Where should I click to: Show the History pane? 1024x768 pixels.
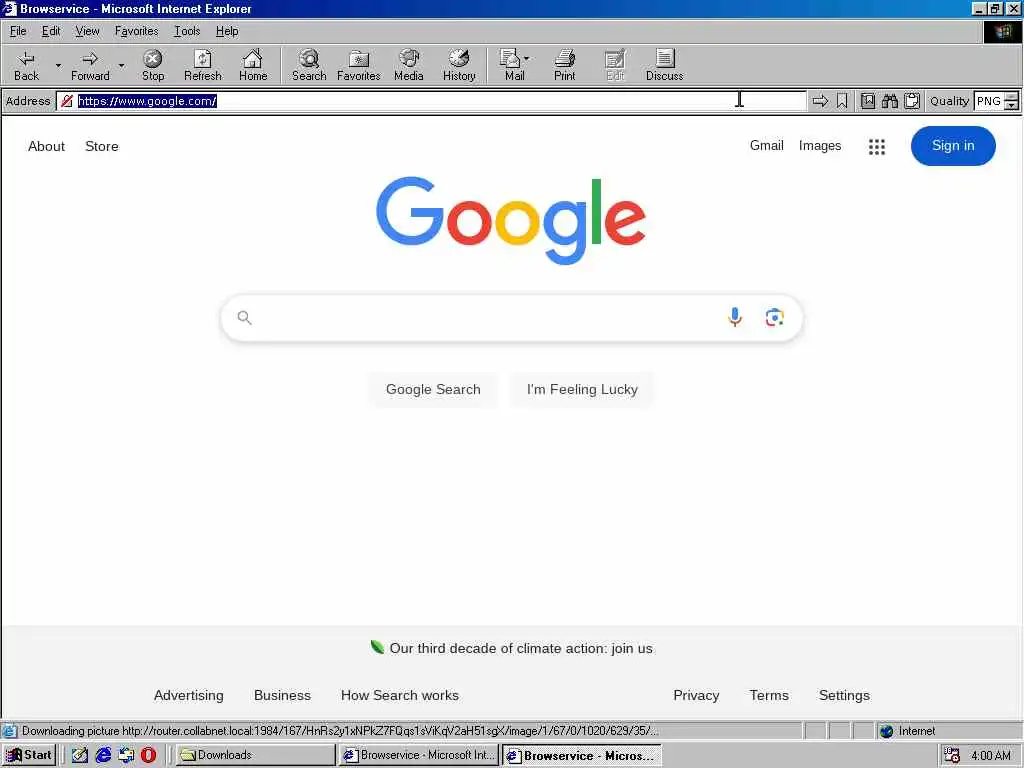459,65
